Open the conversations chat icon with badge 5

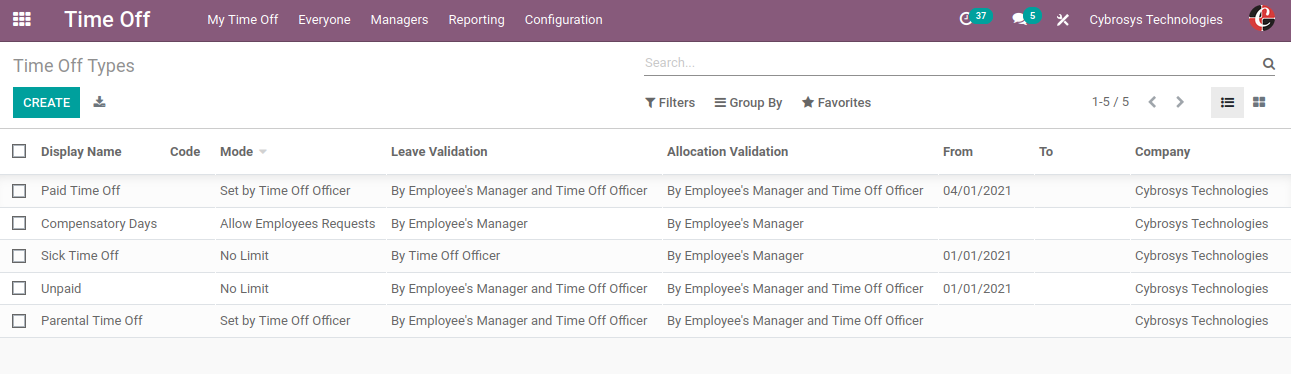[1025, 18]
